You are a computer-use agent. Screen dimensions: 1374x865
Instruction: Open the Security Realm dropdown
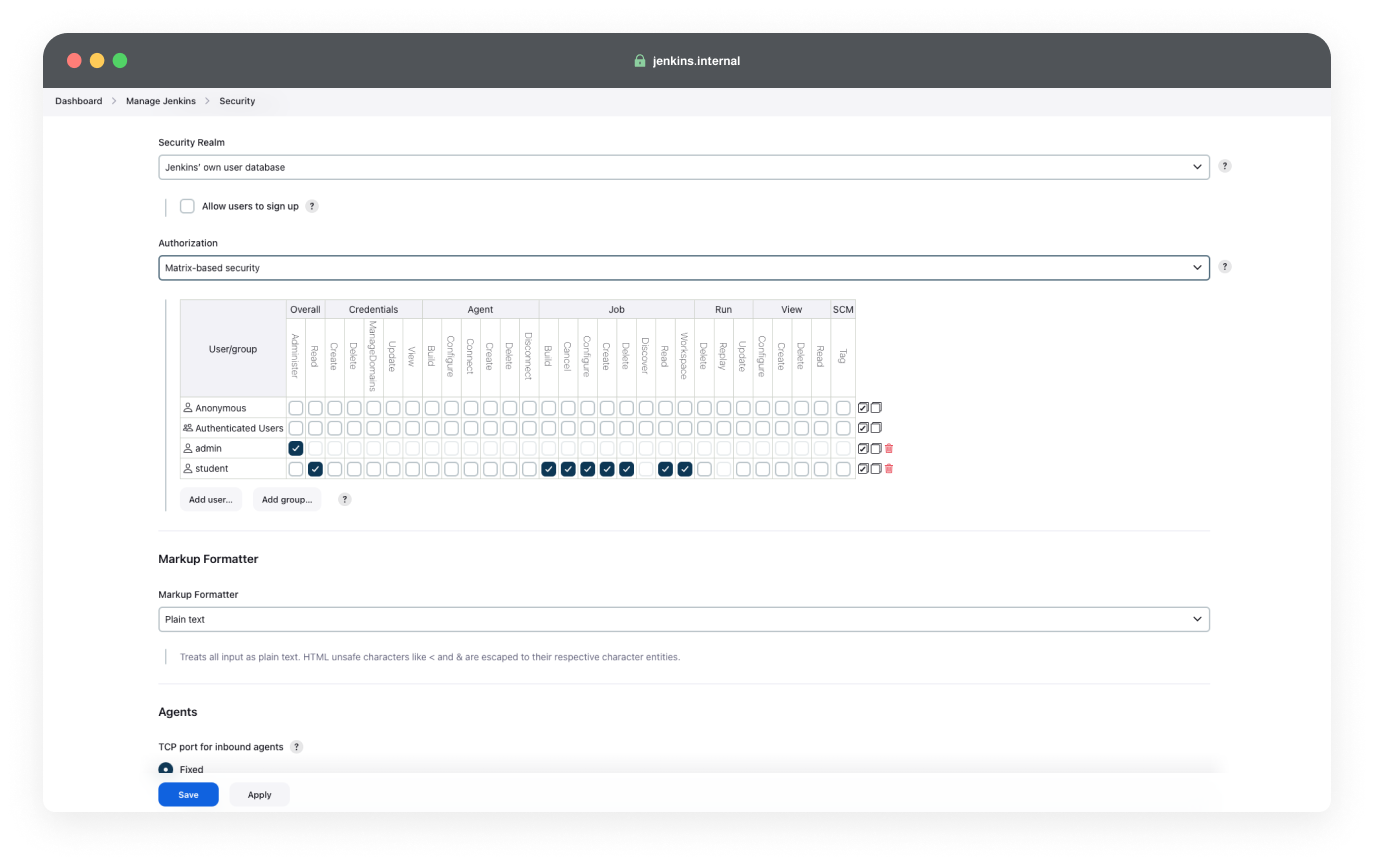pyautogui.click(x=683, y=167)
